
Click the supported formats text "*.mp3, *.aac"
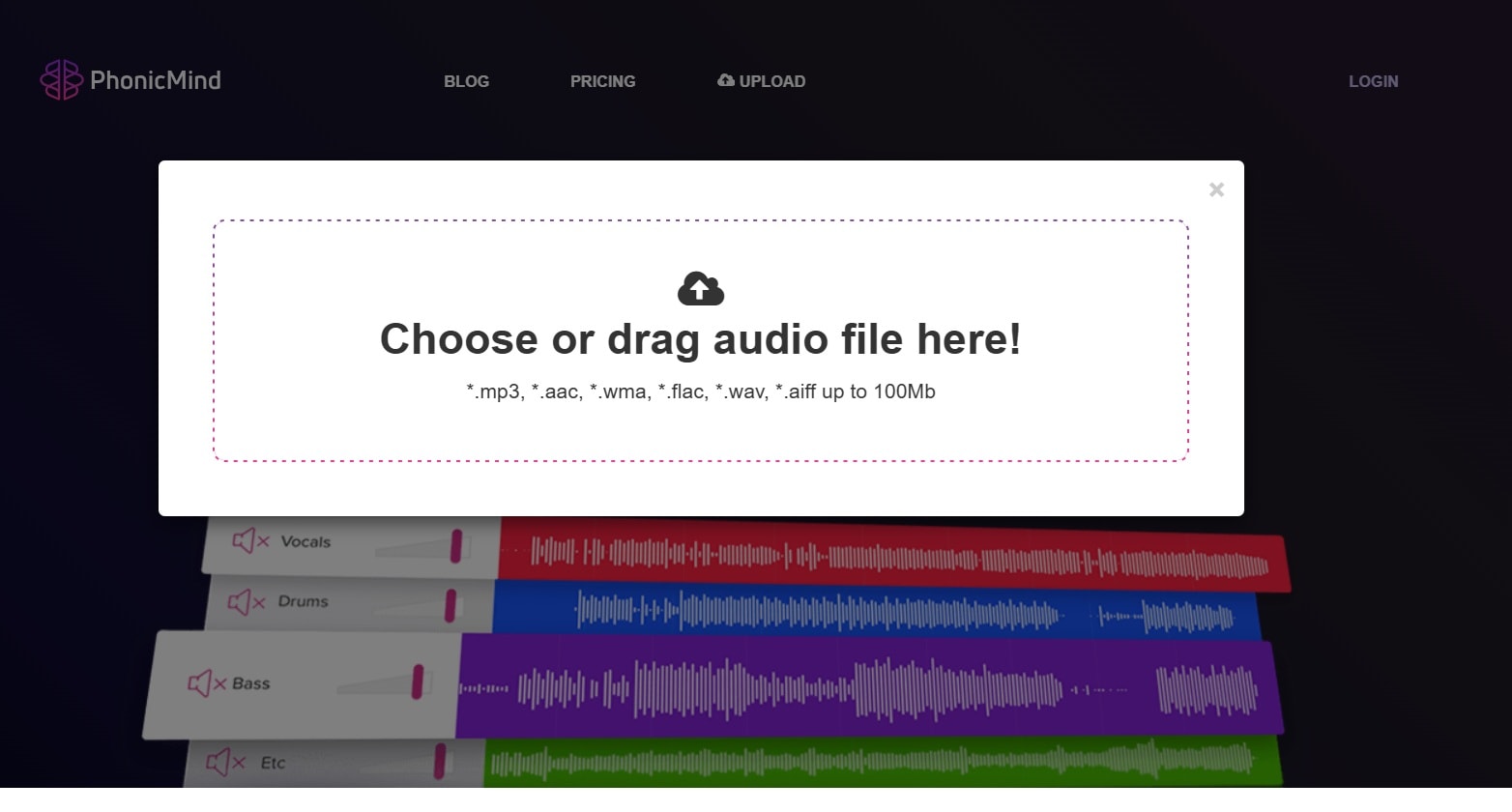pyautogui.click(x=523, y=391)
